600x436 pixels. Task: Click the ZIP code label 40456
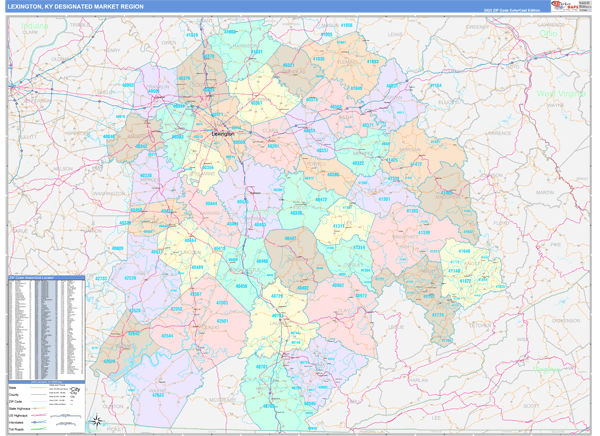pos(241,286)
